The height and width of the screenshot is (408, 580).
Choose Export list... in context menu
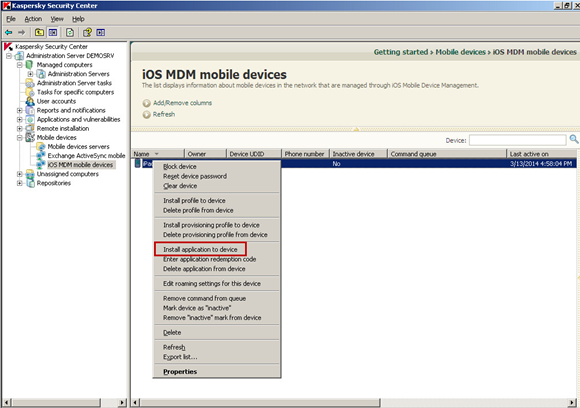217,357
